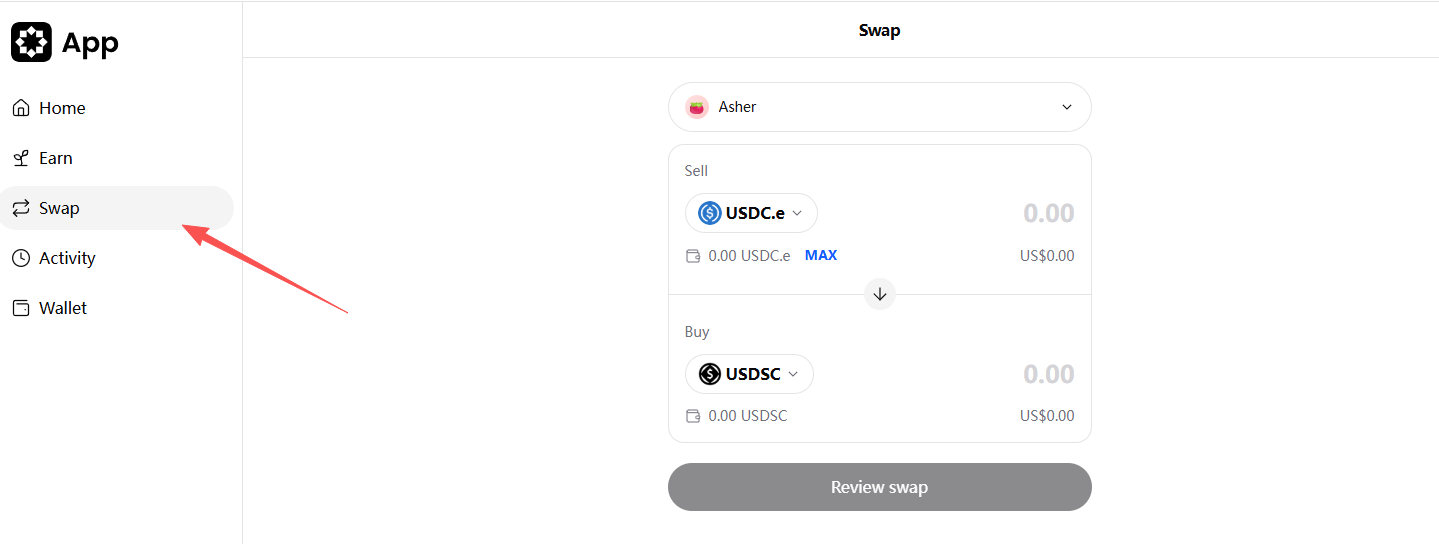The image size is (1439, 544).
Task: Open the USDC.e sell token selector
Action: pos(752,213)
